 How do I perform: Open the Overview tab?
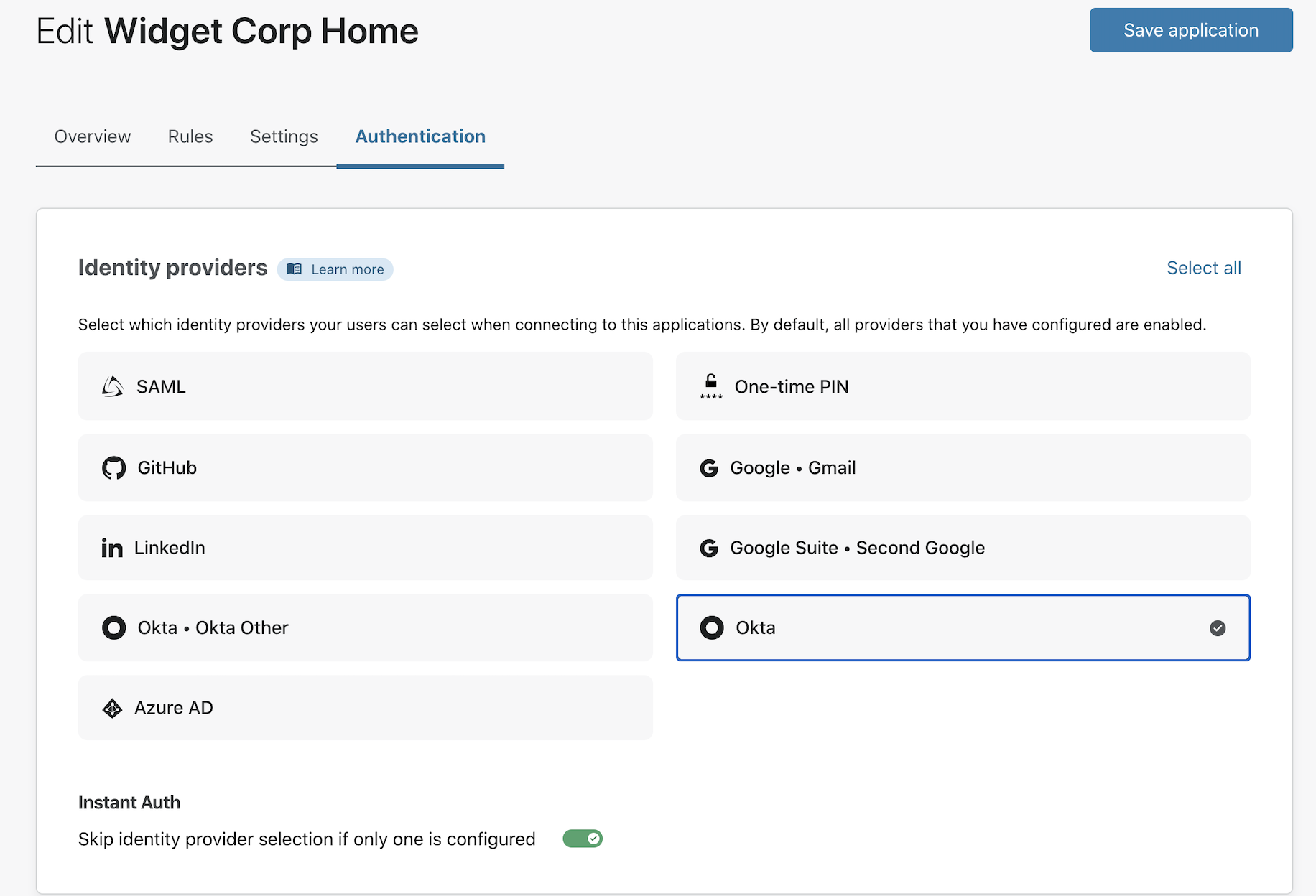[93, 136]
